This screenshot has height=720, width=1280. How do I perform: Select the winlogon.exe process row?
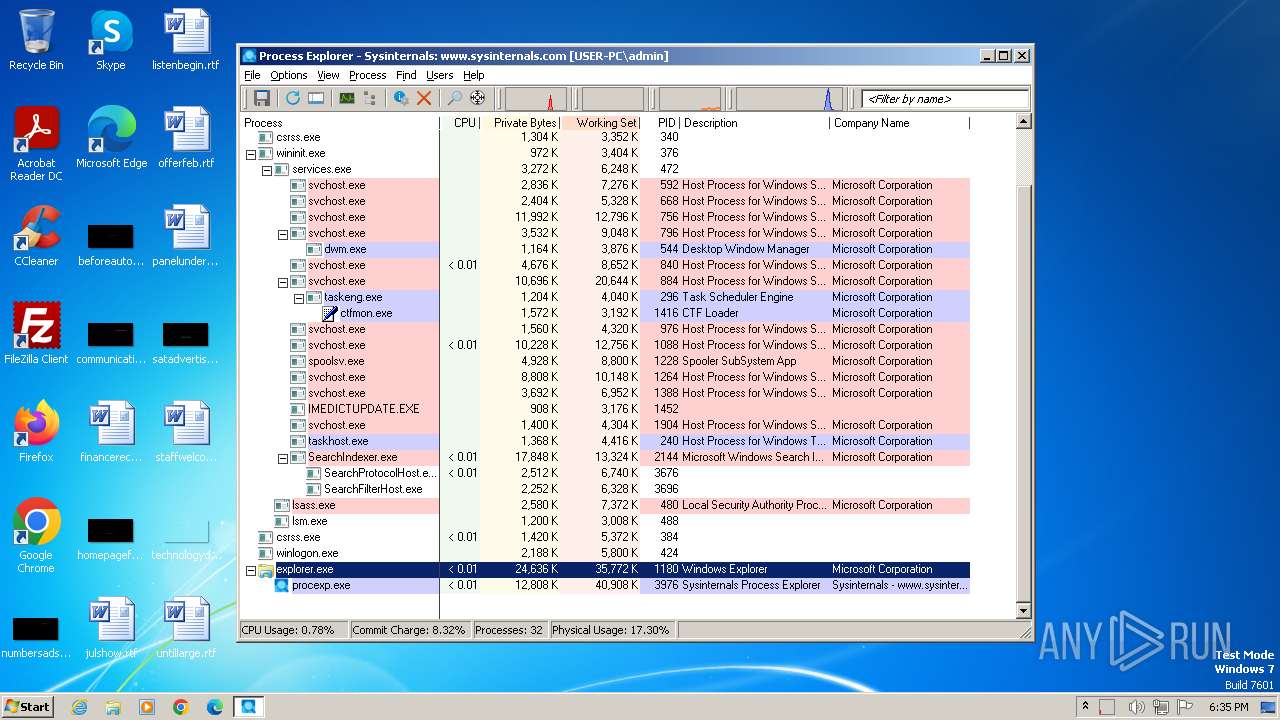point(605,554)
